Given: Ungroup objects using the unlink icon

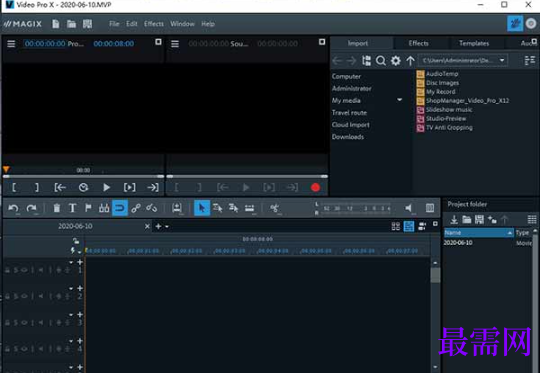Looking at the screenshot, I should click(x=152, y=208).
